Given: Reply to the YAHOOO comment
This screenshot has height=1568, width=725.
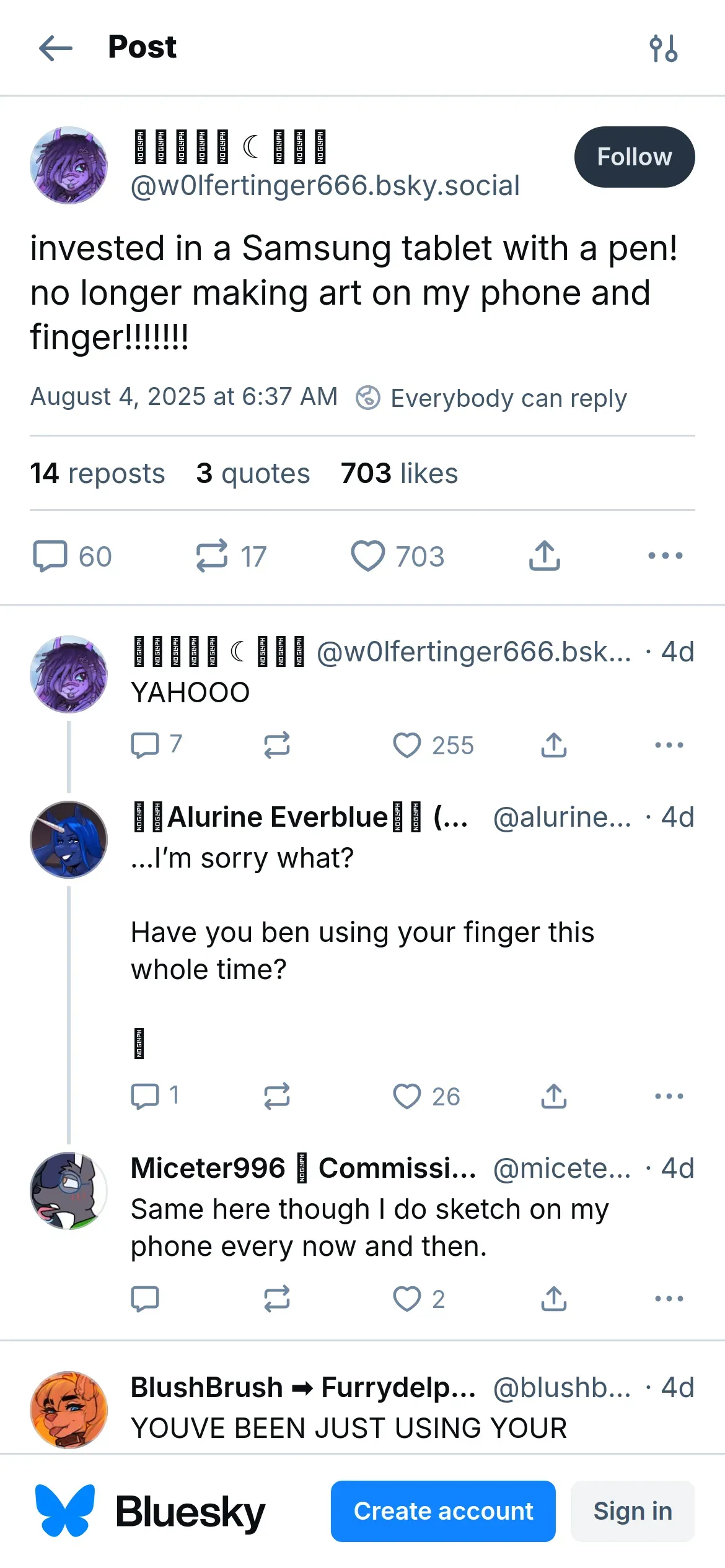Looking at the screenshot, I should 145,745.
